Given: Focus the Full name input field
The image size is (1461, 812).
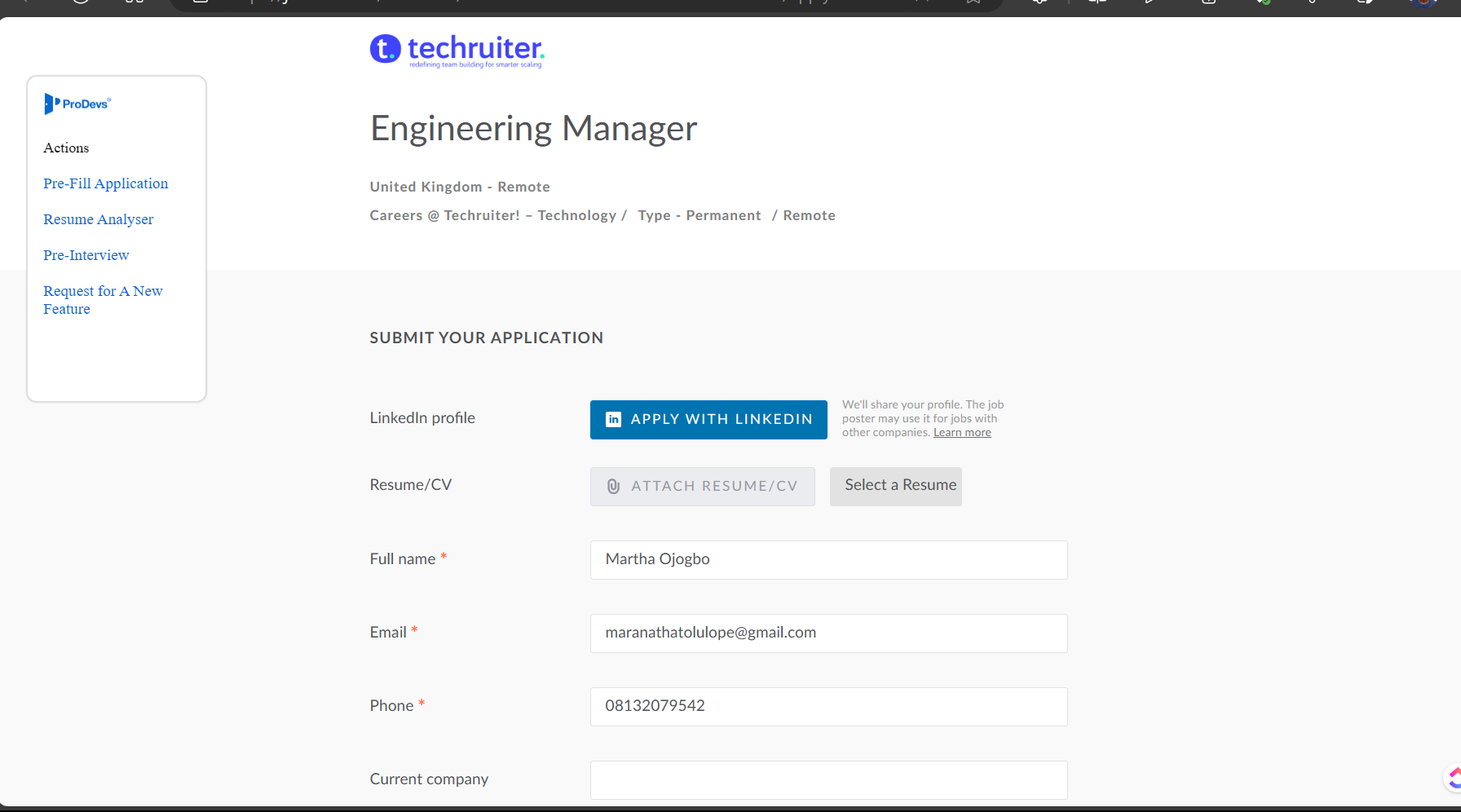Looking at the screenshot, I should tap(829, 560).
